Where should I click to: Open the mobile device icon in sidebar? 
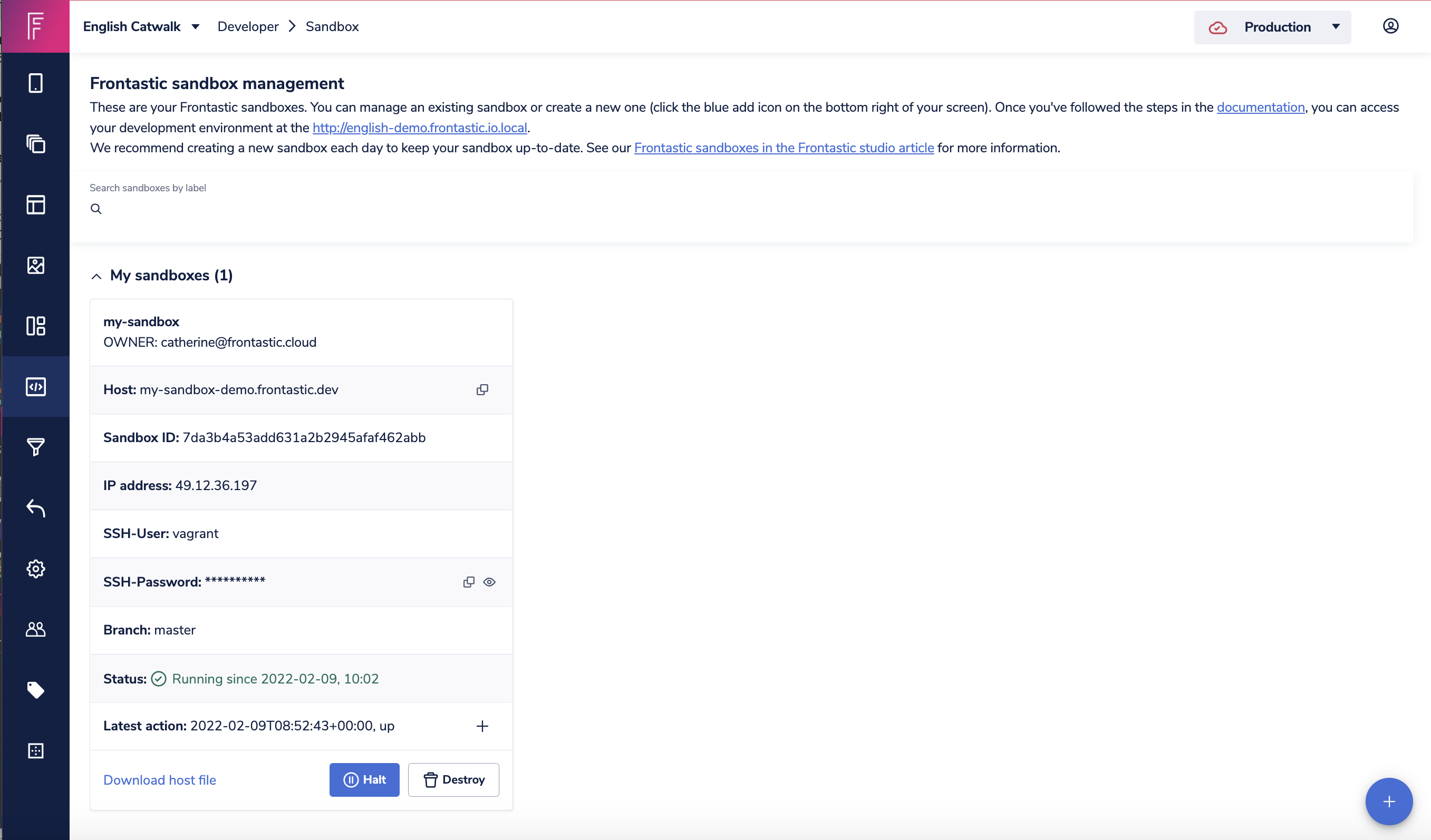click(35, 83)
